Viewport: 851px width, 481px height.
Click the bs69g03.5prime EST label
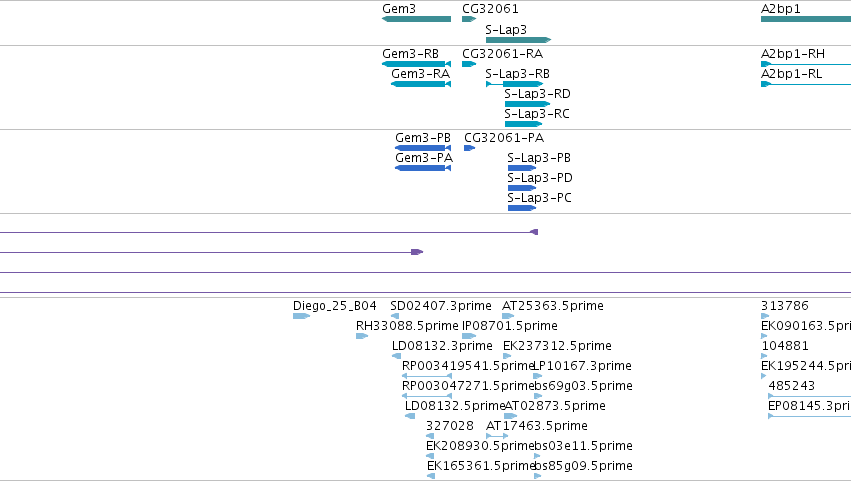click(x=583, y=386)
